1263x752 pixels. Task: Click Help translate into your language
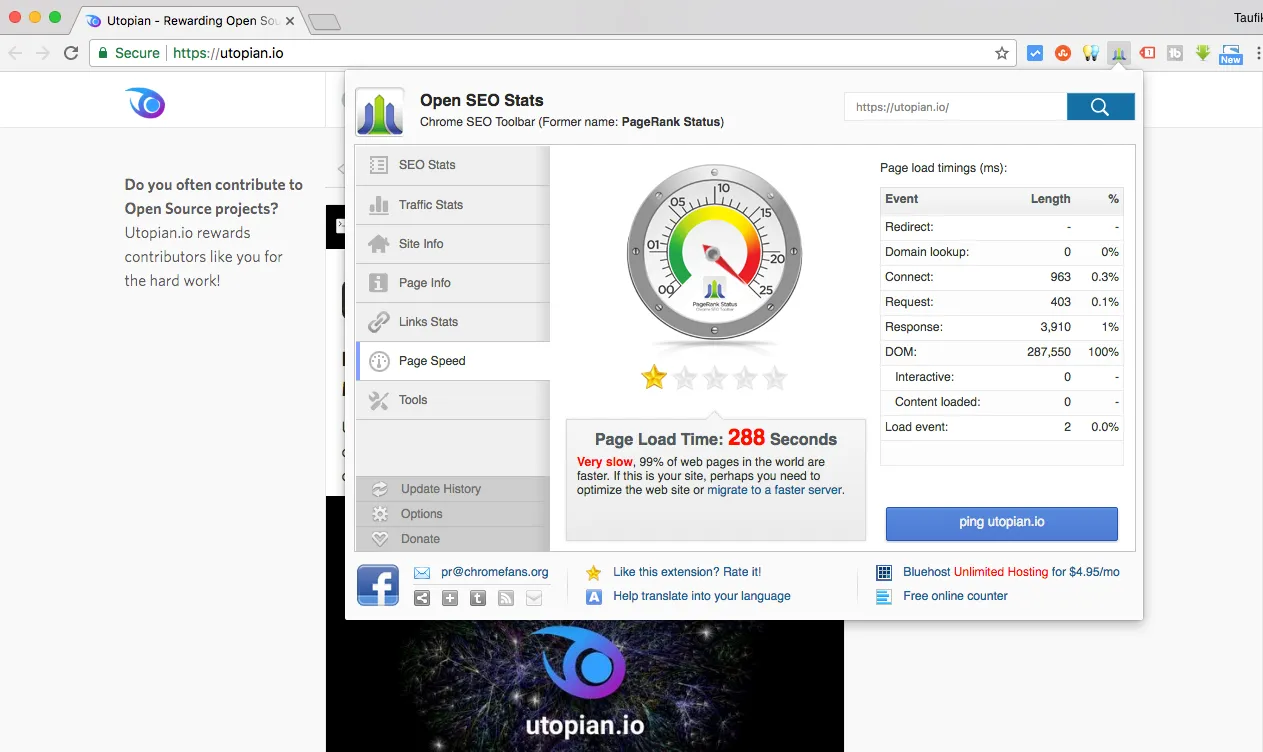point(702,596)
